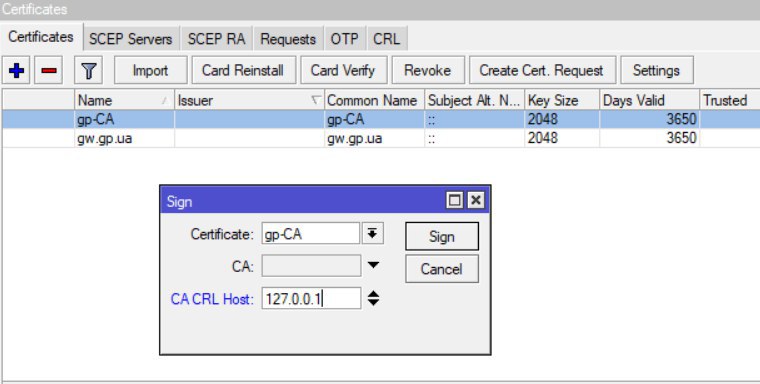Screen dimensions: 760x384
Task: Open the filter funnel icon
Action: (x=88, y=71)
